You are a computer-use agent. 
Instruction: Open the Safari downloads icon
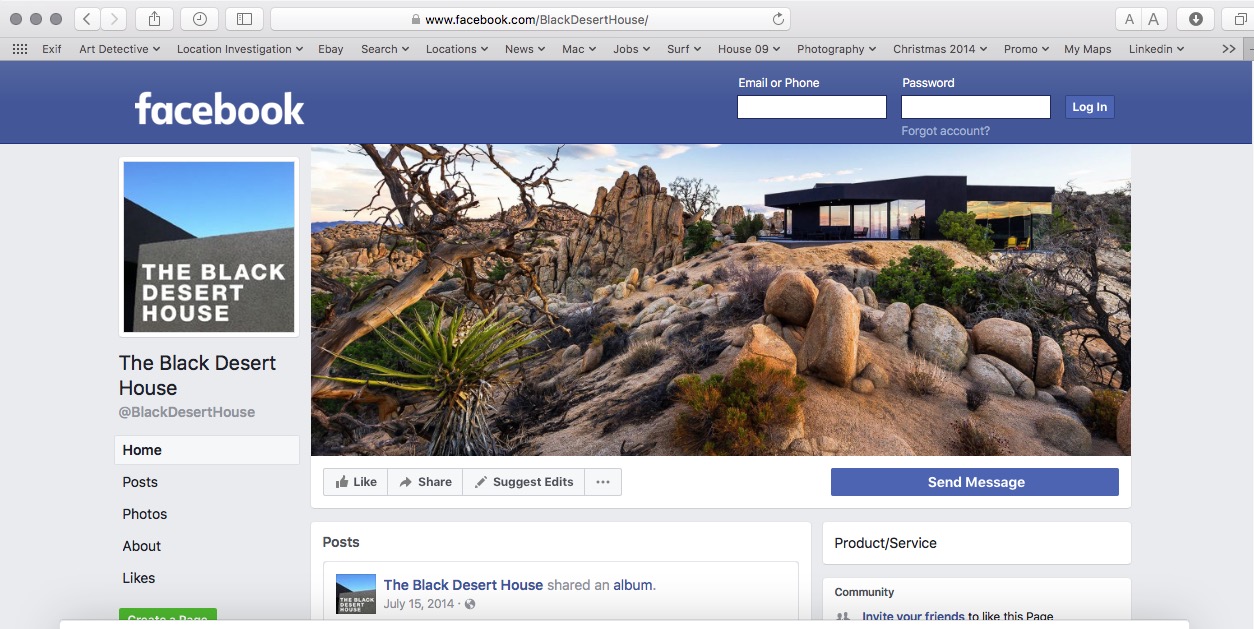pos(1195,19)
